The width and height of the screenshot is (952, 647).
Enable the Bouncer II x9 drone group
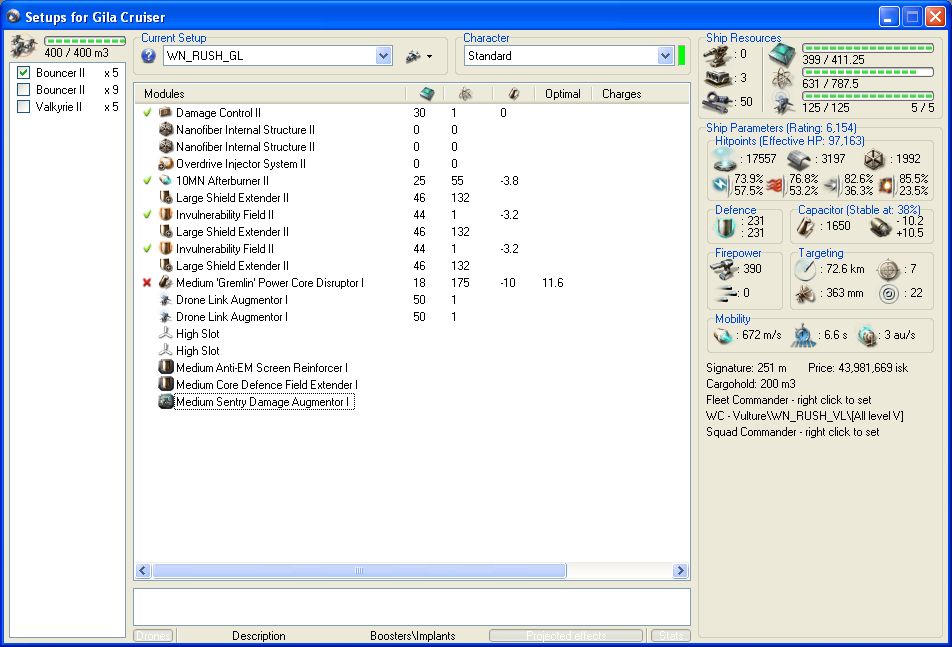click(24, 90)
